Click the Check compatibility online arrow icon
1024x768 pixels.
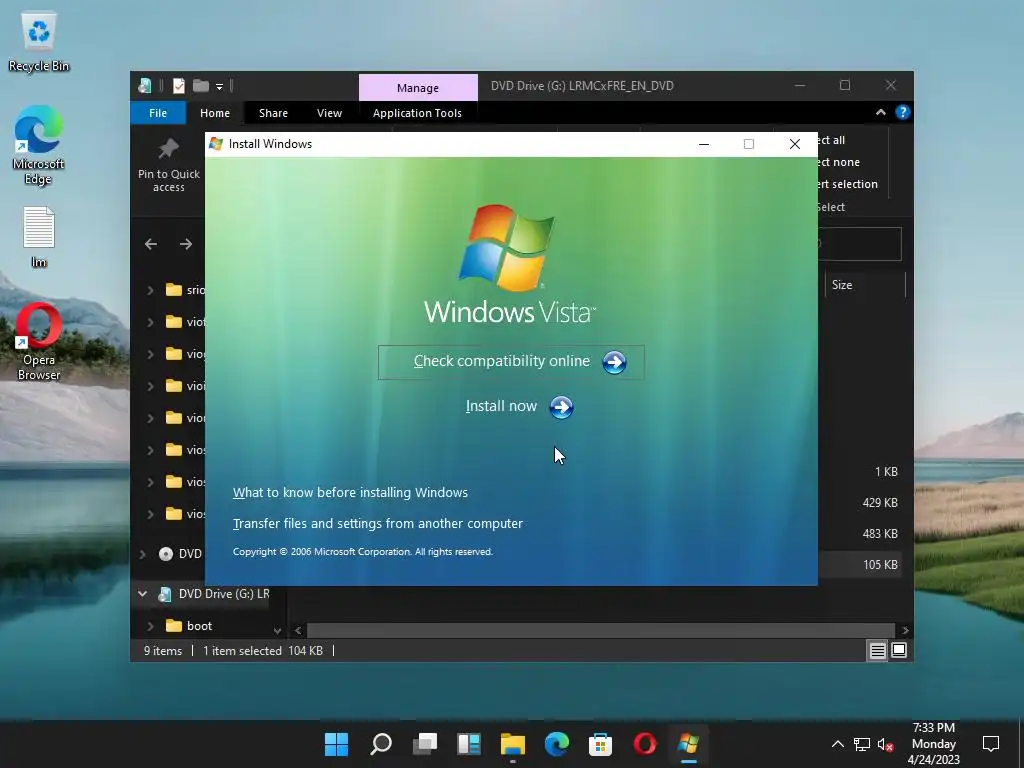coord(614,362)
